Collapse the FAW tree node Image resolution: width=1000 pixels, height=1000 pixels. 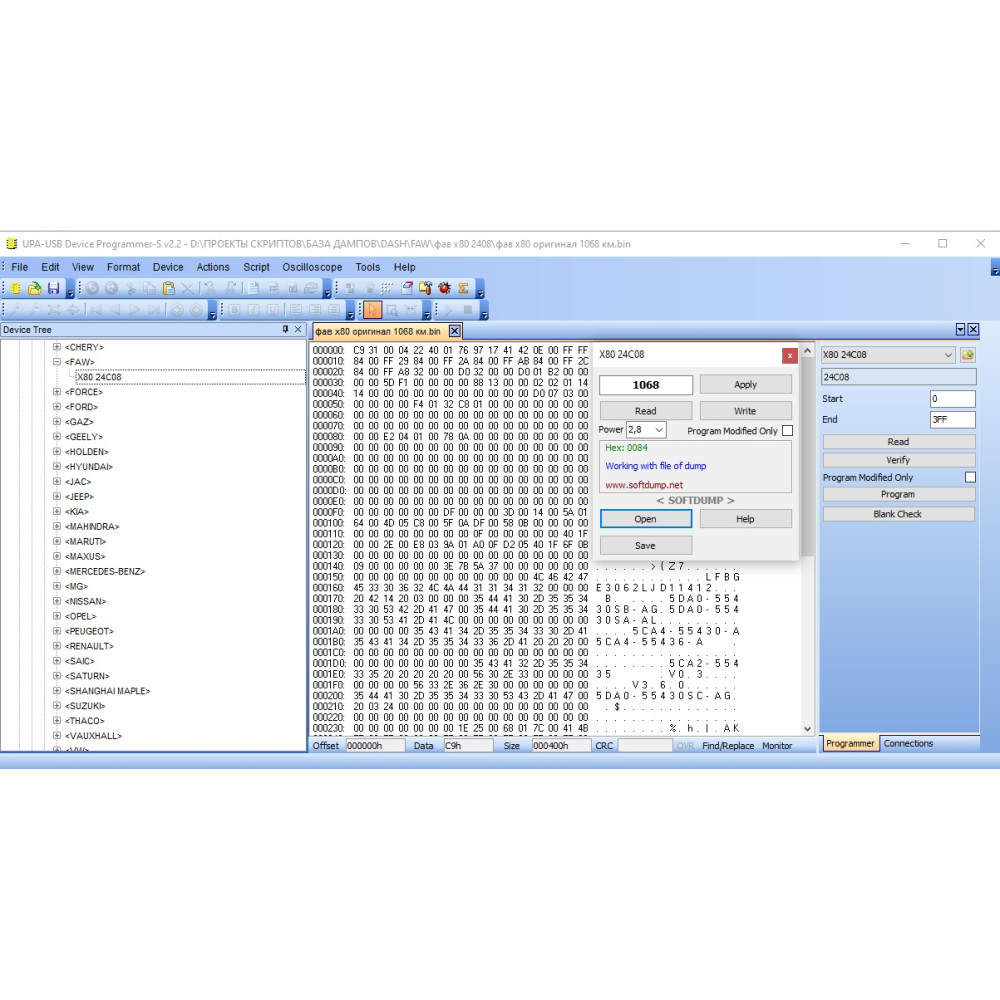pyautogui.click(x=57, y=362)
